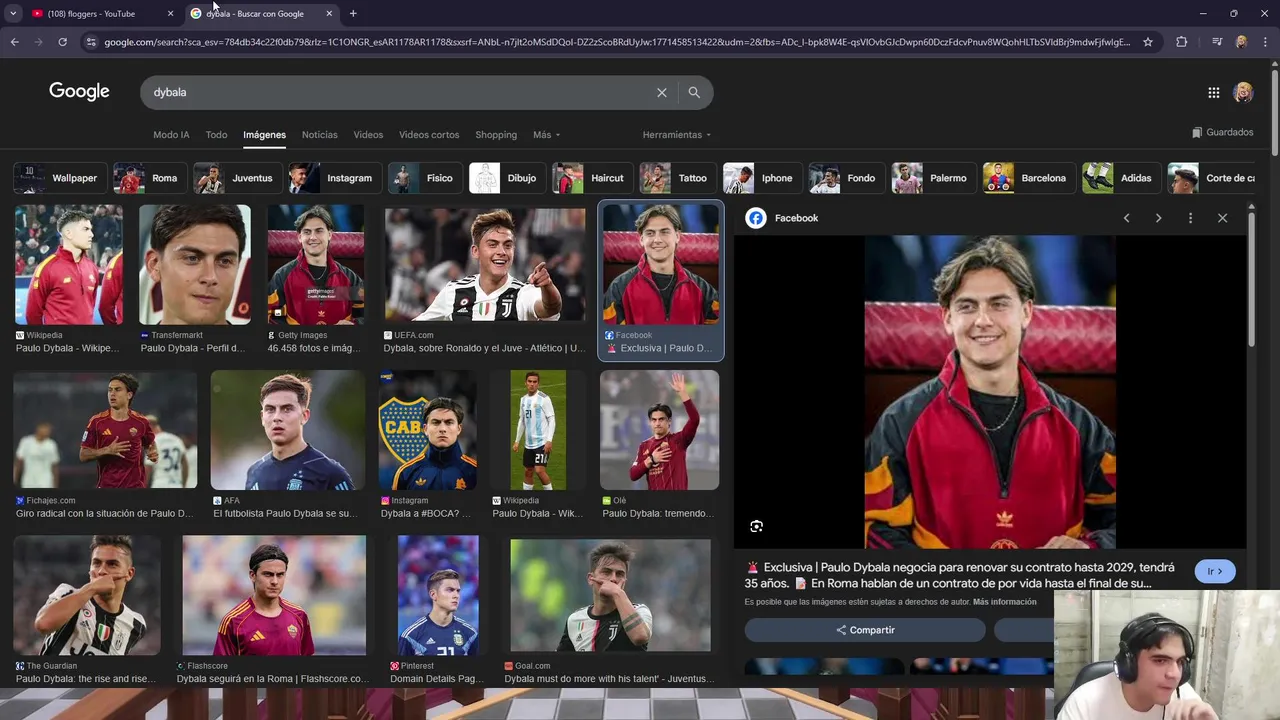Search image with Google Lens icon
This screenshot has width=1280, height=720.
[756, 526]
